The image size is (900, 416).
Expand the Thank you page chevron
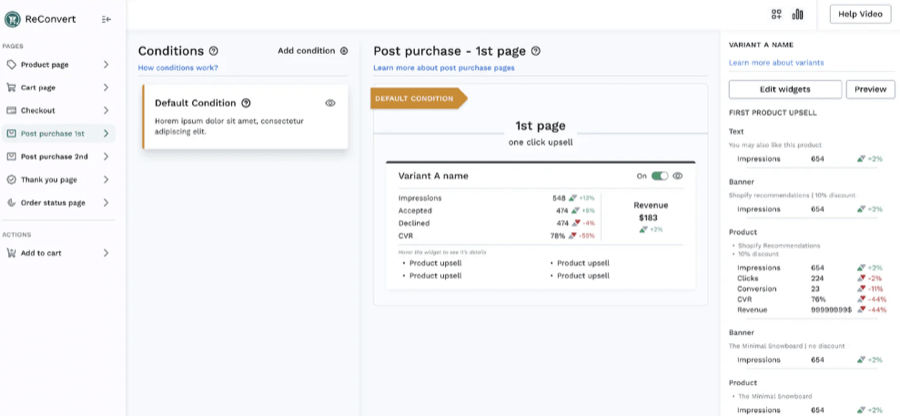(x=106, y=180)
